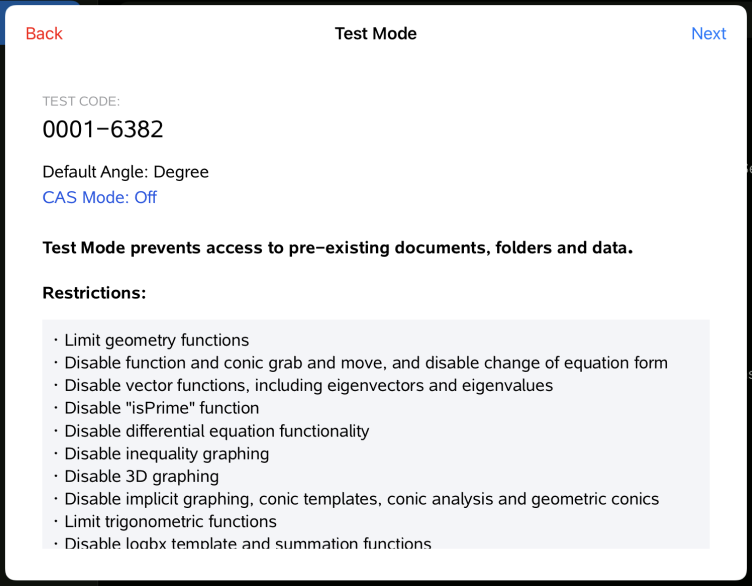Toggle the CAS Mode: Off setting
This screenshot has height=586, width=752.
point(100,197)
